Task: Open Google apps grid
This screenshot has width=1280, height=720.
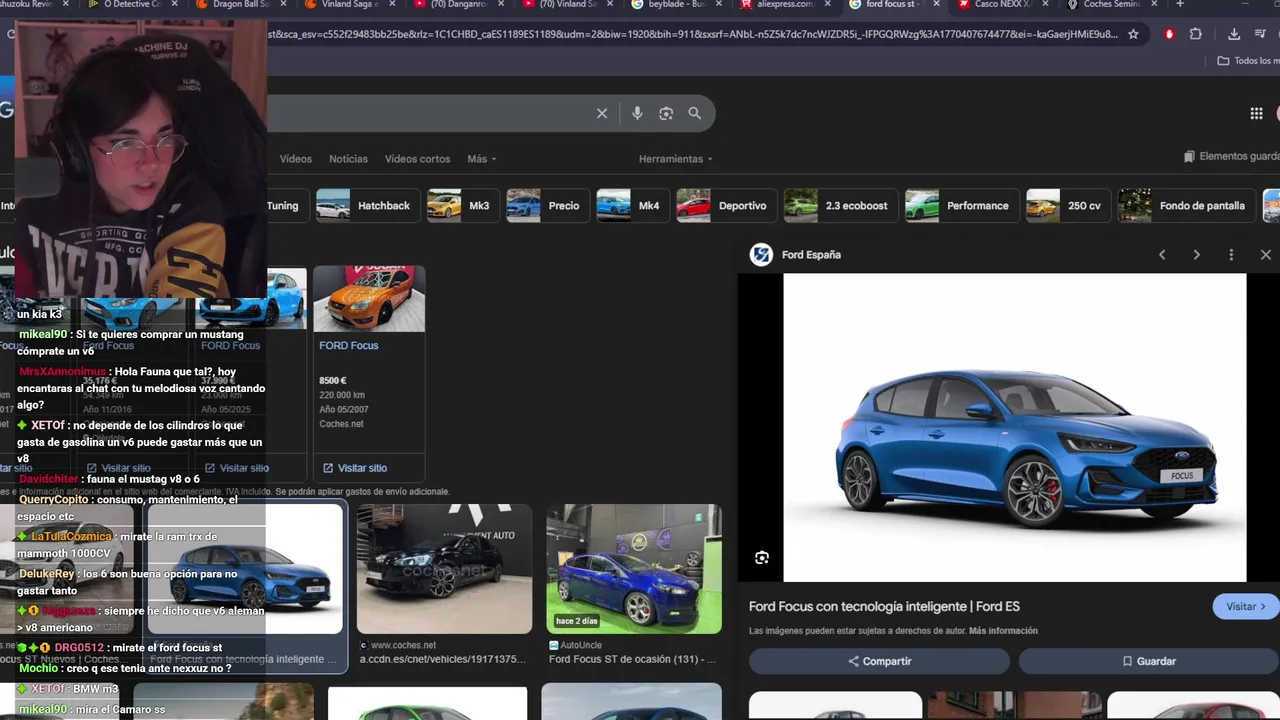Action: pyautogui.click(x=1256, y=113)
